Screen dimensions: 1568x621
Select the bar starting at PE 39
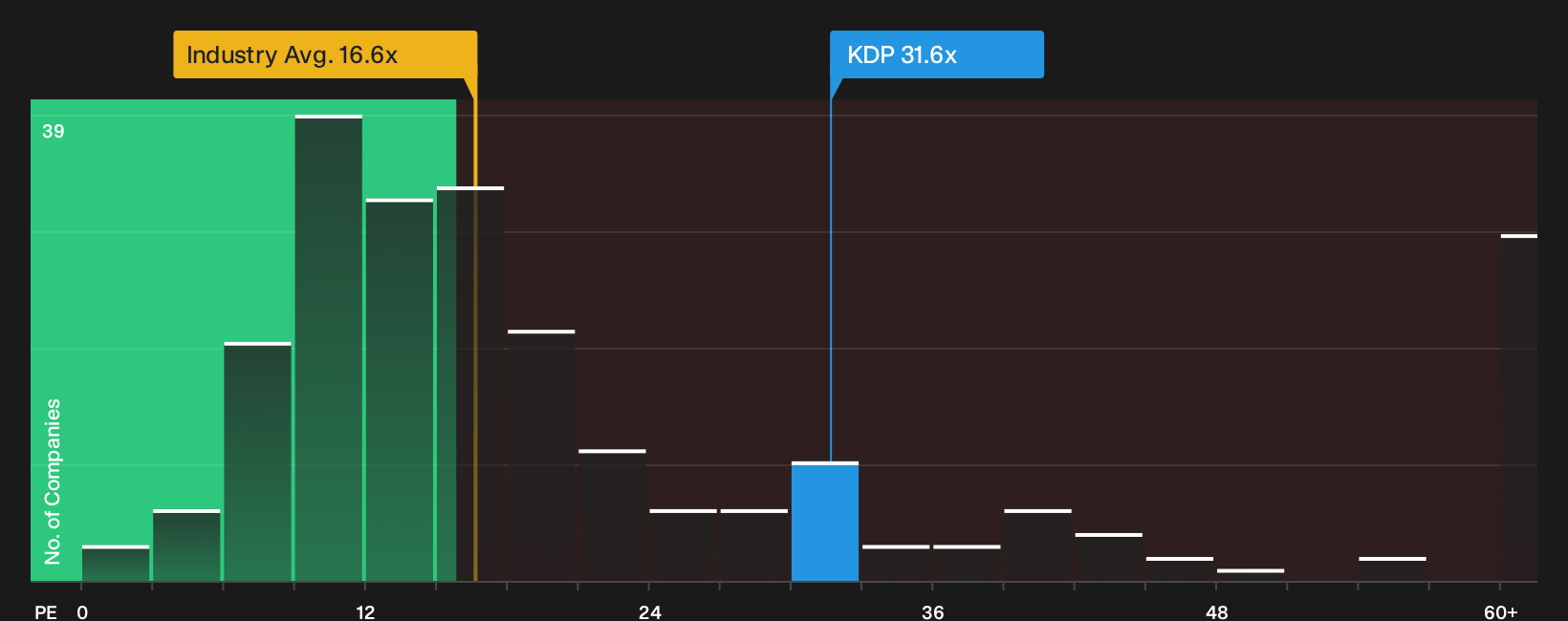pyautogui.click(x=1037, y=546)
